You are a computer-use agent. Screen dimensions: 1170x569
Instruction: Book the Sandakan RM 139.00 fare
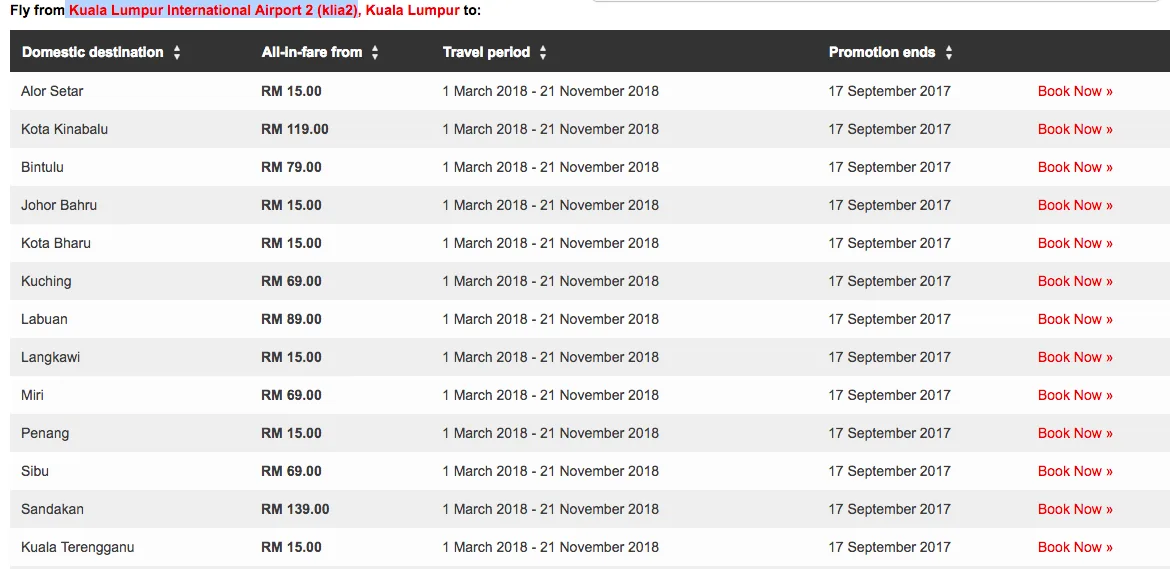[x=1075, y=509]
